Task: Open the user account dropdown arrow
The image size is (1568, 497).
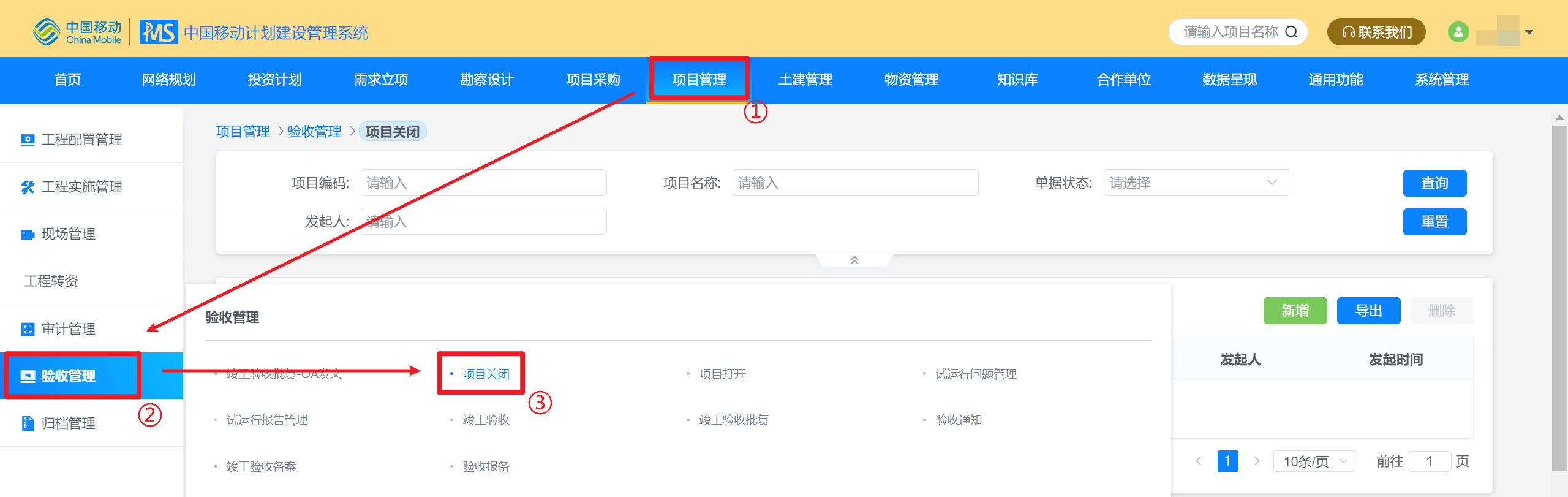Action: (x=1529, y=32)
